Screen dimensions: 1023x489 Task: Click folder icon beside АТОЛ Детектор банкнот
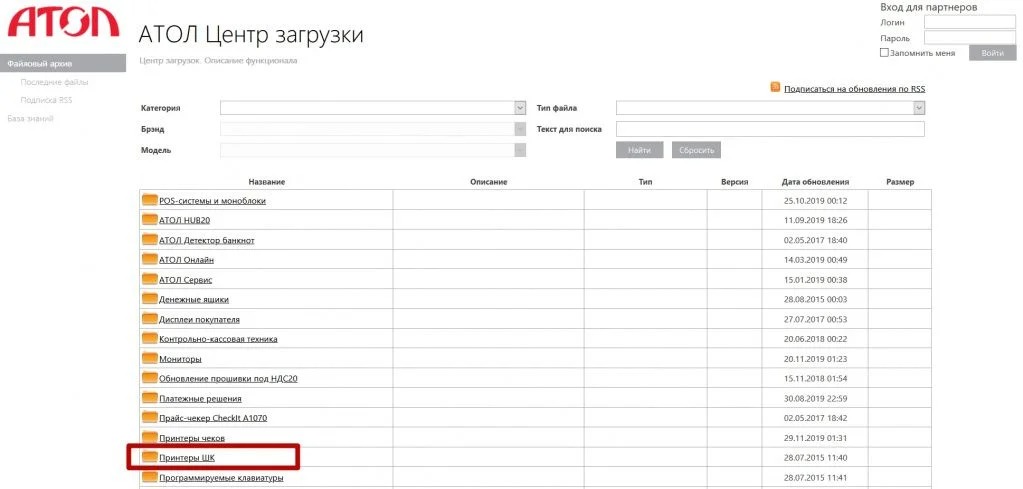point(150,239)
